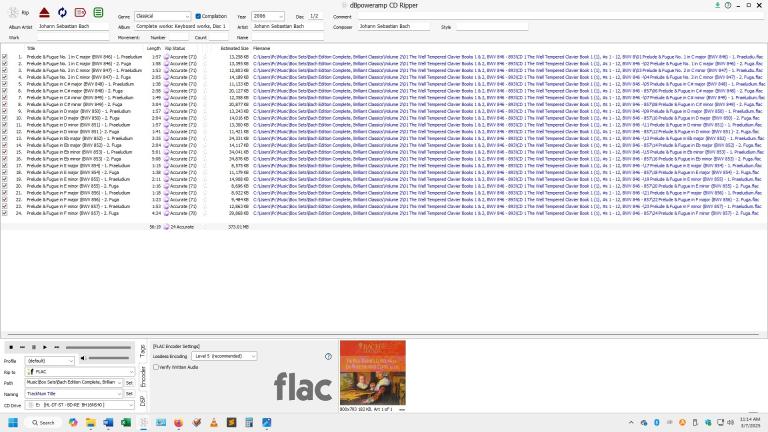Open the metadata tag review icon
Viewport: 768px width, 432px height.
coord(79,12)
